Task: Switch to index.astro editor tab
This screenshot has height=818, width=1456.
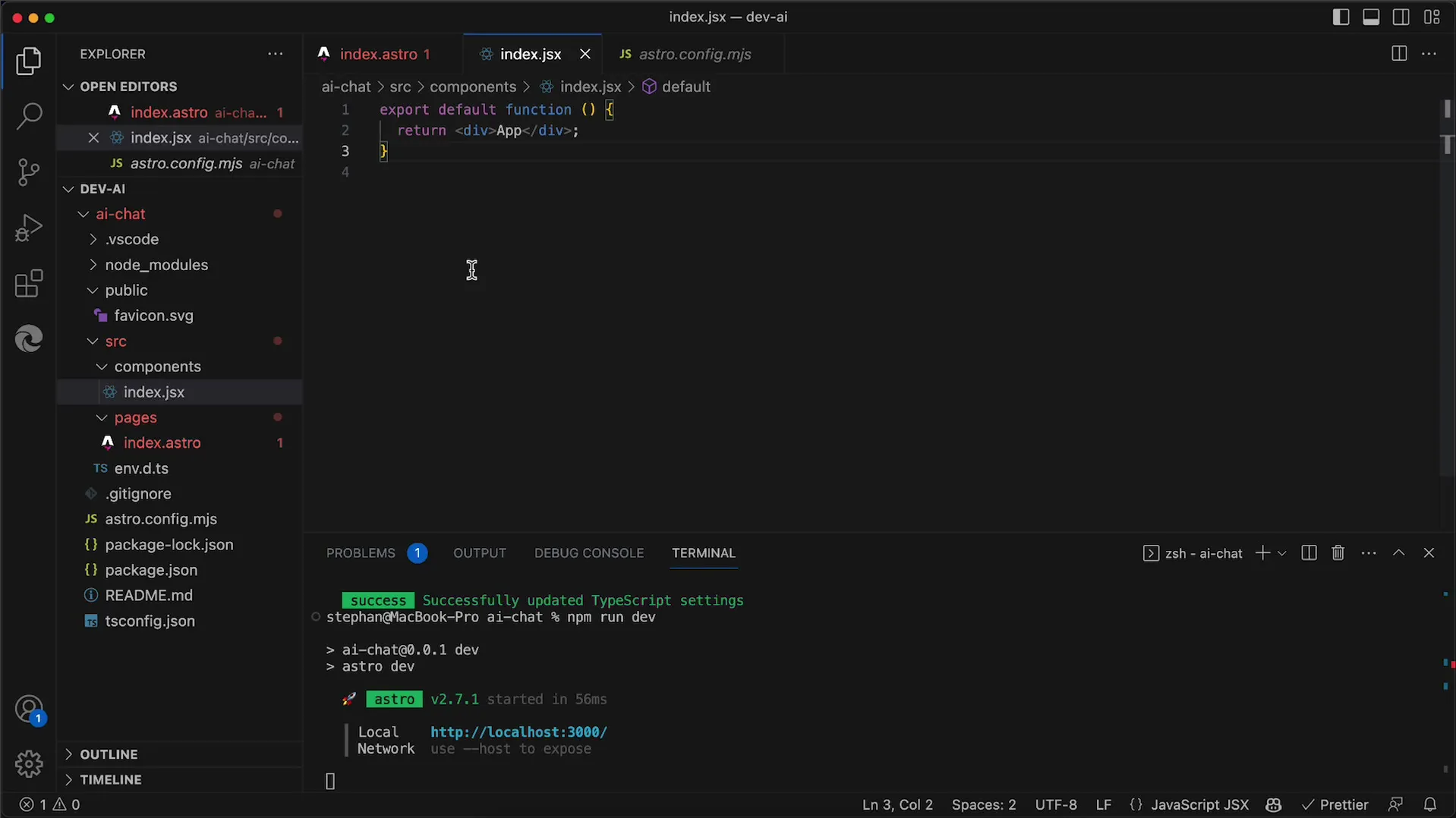Action: coord(383,54)
